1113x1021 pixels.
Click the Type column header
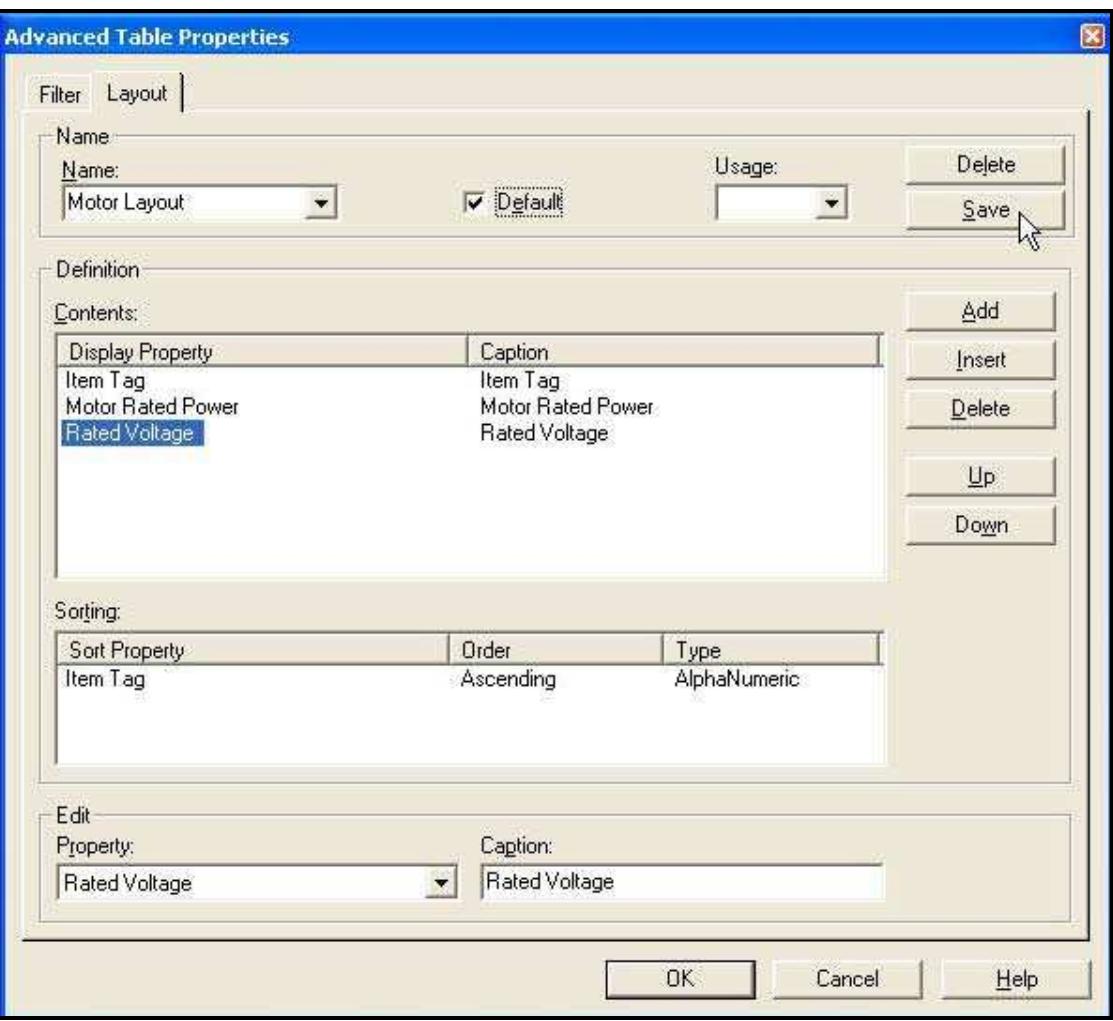coord(772,650)
